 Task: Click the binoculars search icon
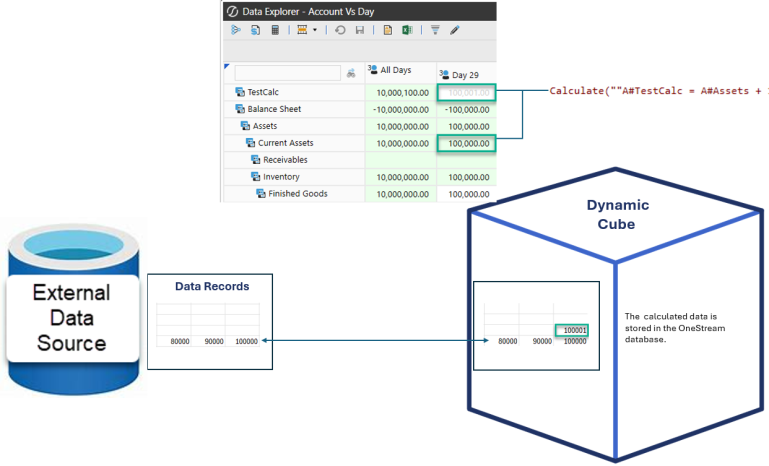pos(351,73)
